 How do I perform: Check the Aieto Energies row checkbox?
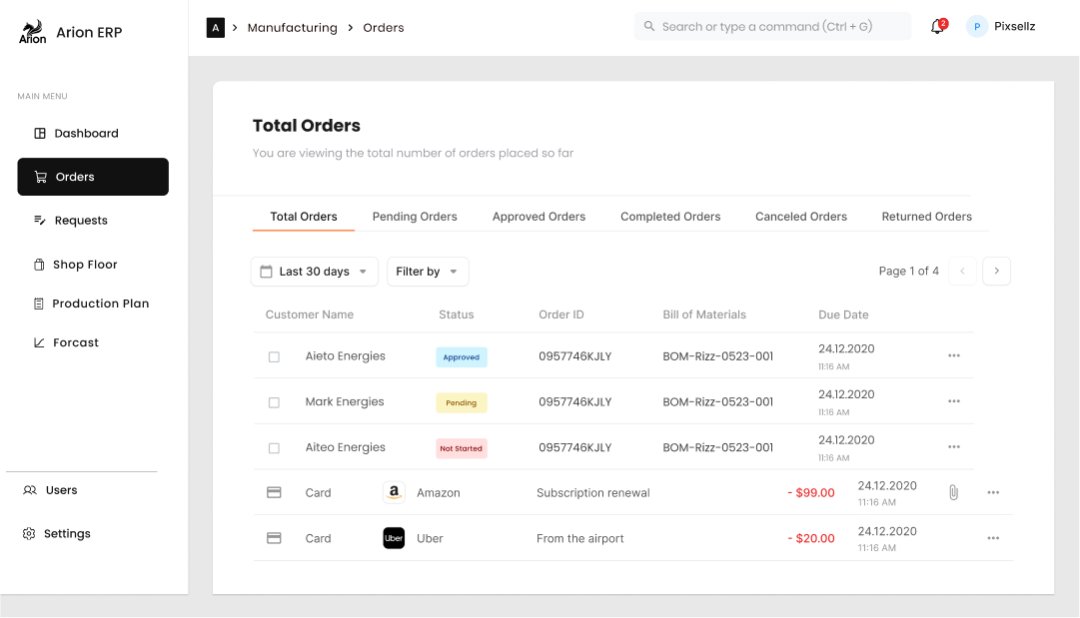274,357
